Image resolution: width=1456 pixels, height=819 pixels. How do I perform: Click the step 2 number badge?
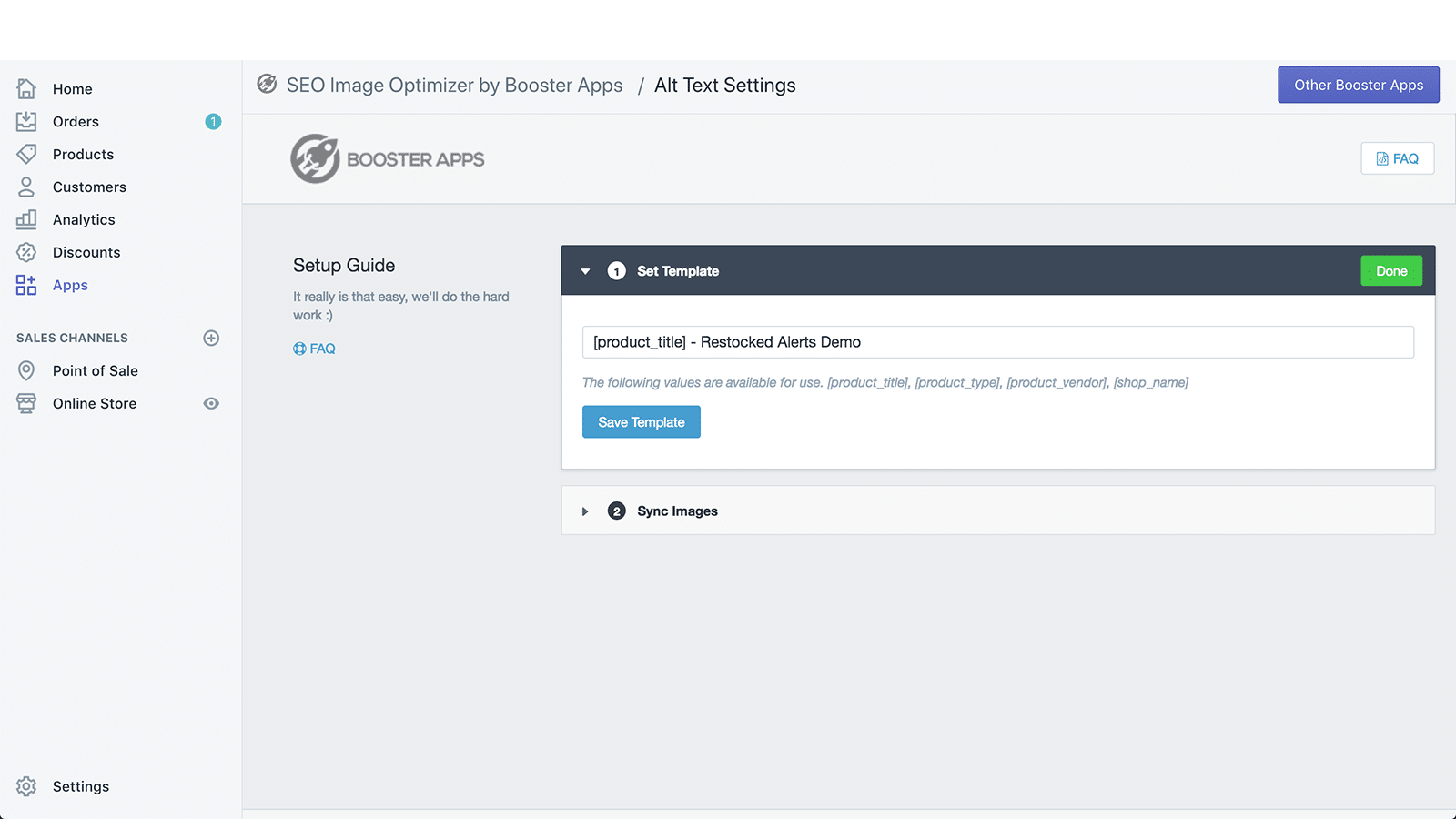point(616,511)
